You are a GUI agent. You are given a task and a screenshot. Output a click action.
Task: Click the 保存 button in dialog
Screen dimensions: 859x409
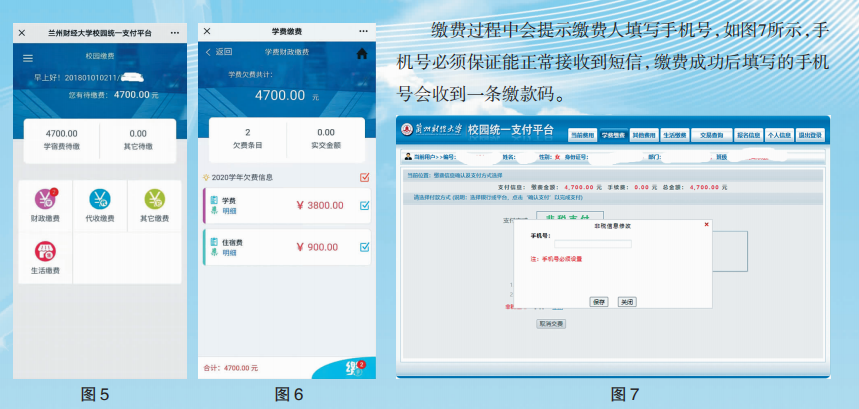(599, 301)
